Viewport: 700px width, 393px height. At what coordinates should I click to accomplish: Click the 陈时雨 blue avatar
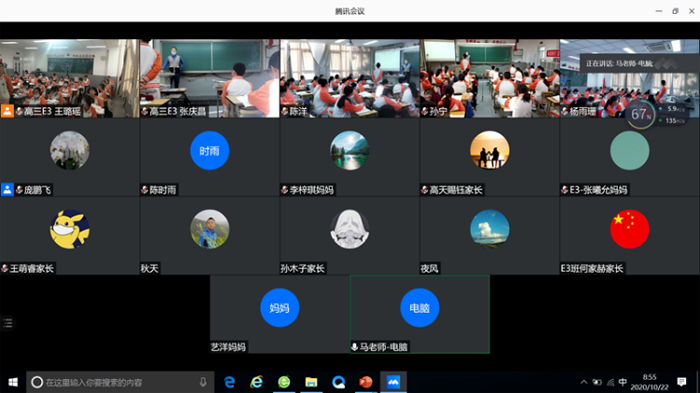(210, 151)
